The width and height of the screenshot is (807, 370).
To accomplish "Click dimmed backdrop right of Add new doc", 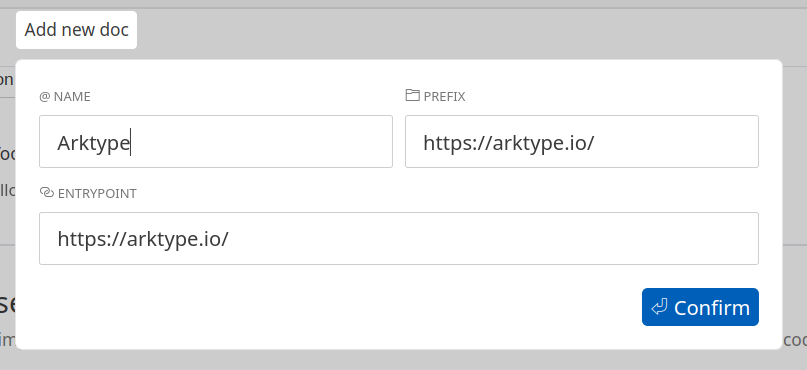I will (x=463, y=32).
